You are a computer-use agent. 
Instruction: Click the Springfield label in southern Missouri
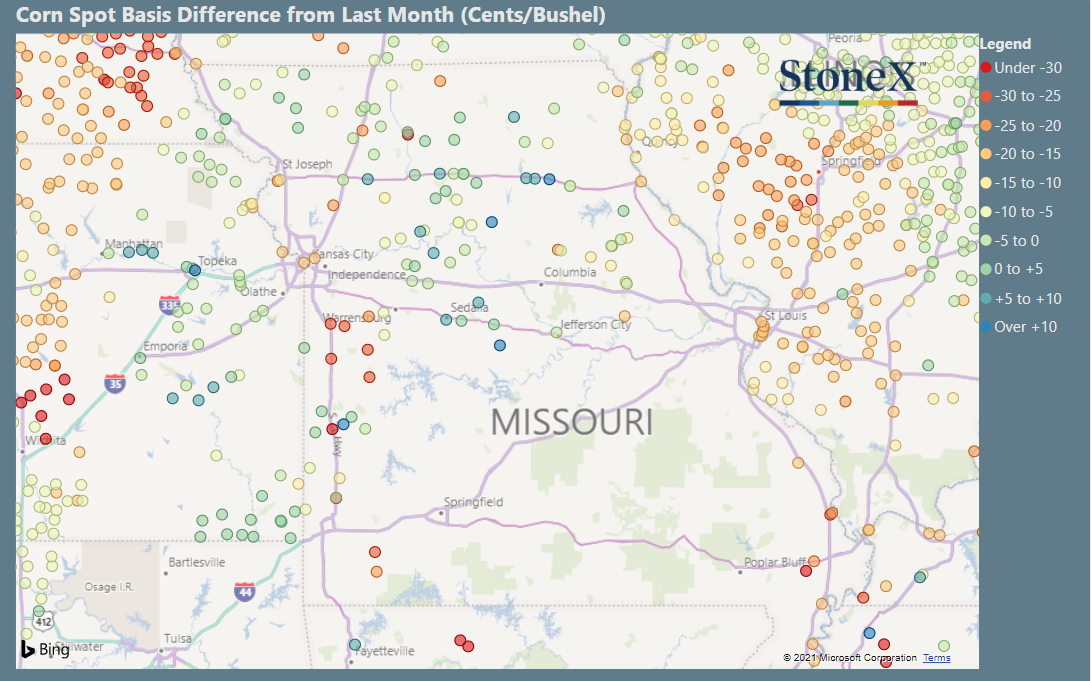[473, 502]
